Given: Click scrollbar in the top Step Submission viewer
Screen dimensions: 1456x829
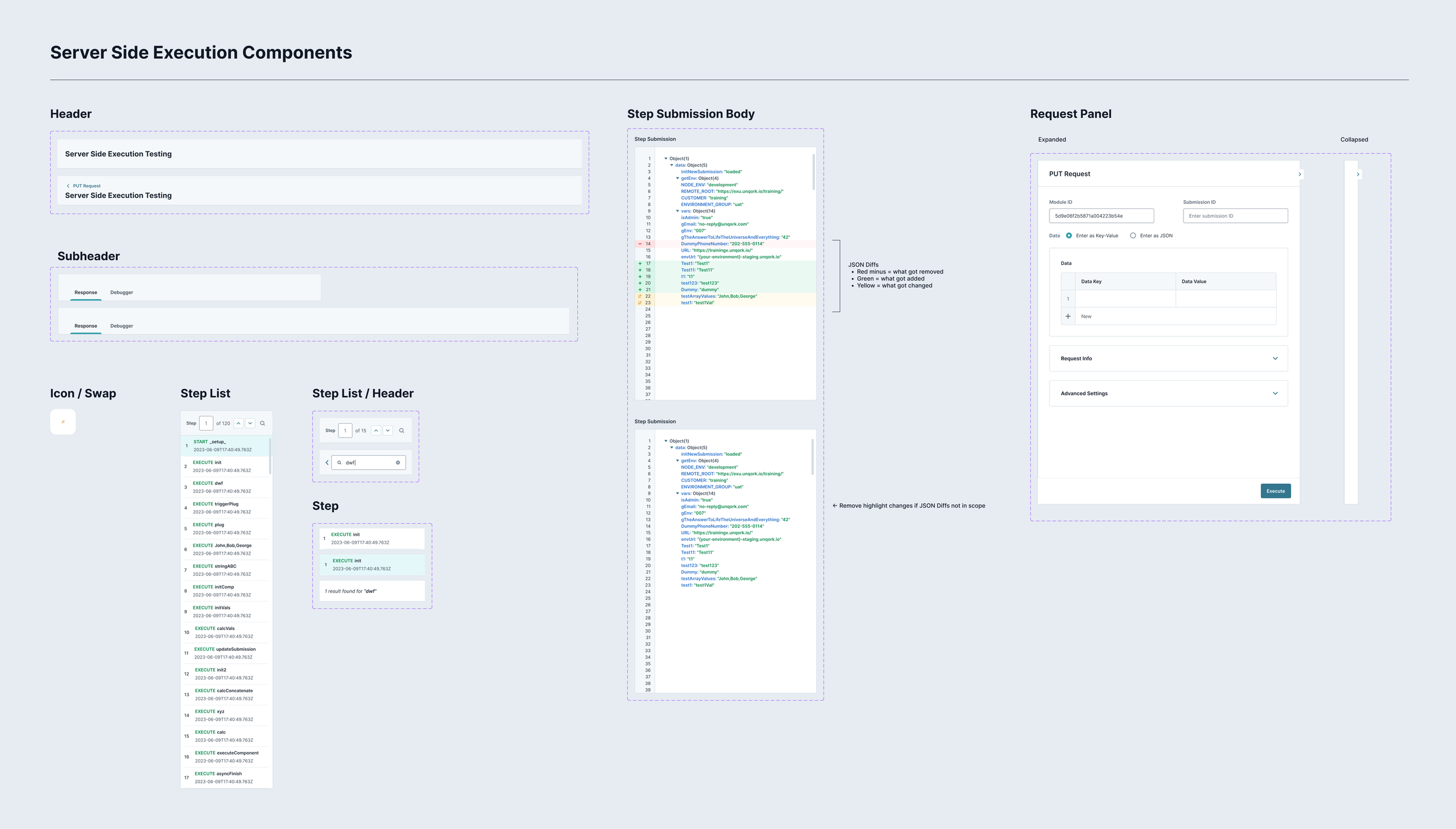Looking at the screenshot, I should point(813,172).
